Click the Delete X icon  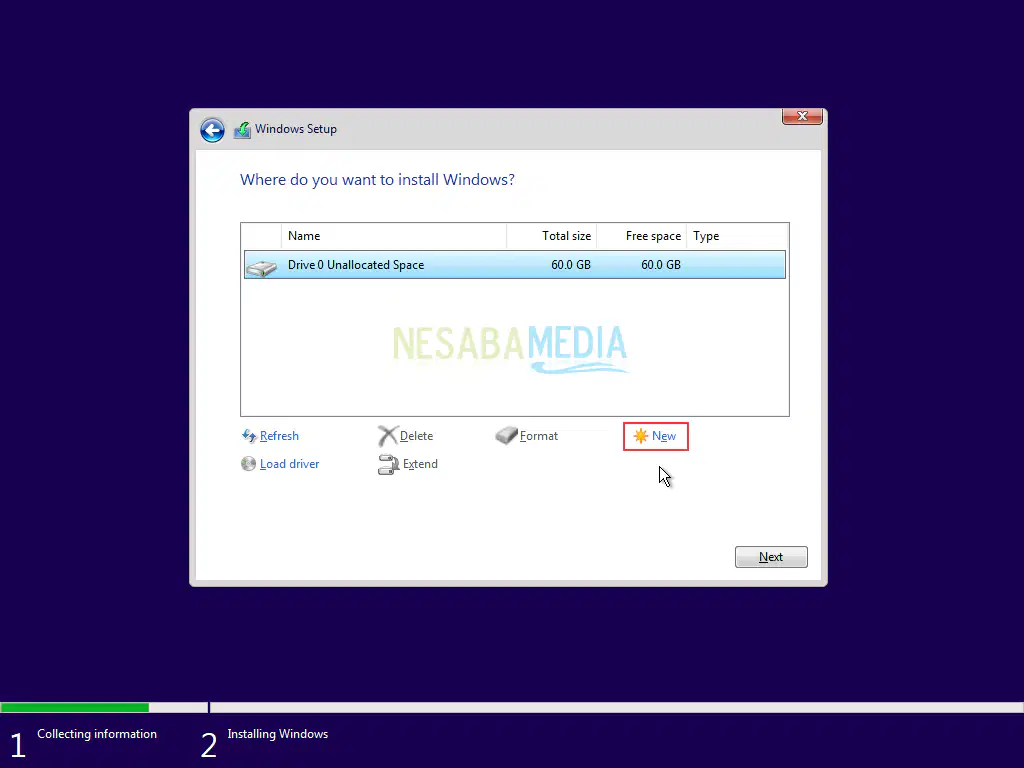click(387, 436)
